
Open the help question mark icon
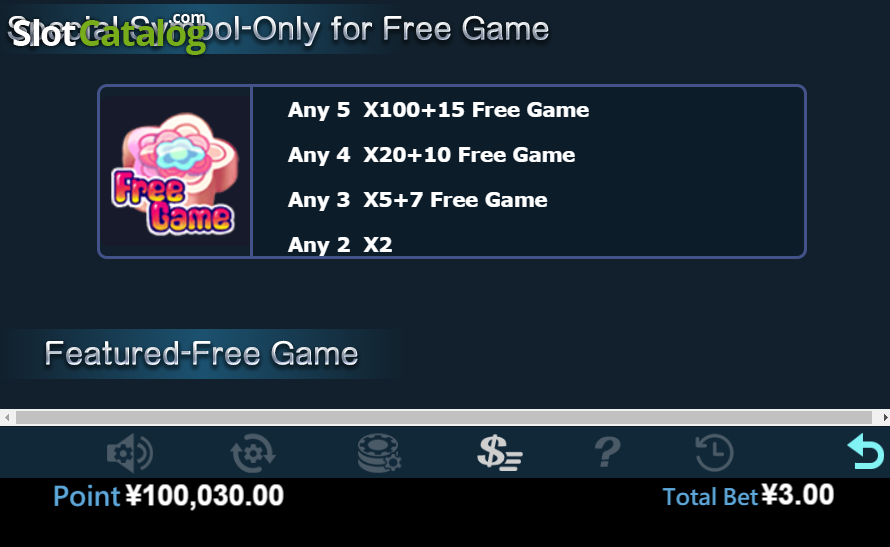pos(607,452)
